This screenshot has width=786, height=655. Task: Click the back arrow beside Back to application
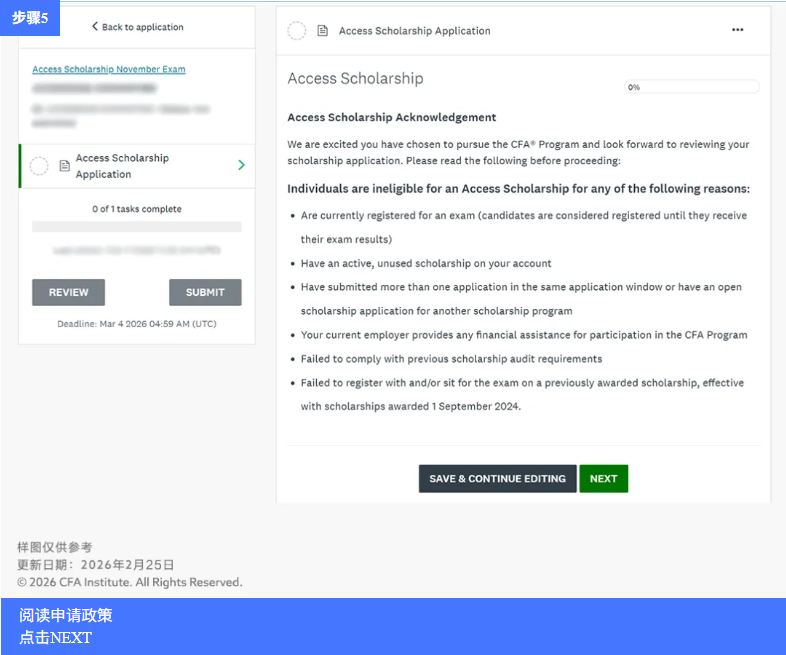(95, 27)
